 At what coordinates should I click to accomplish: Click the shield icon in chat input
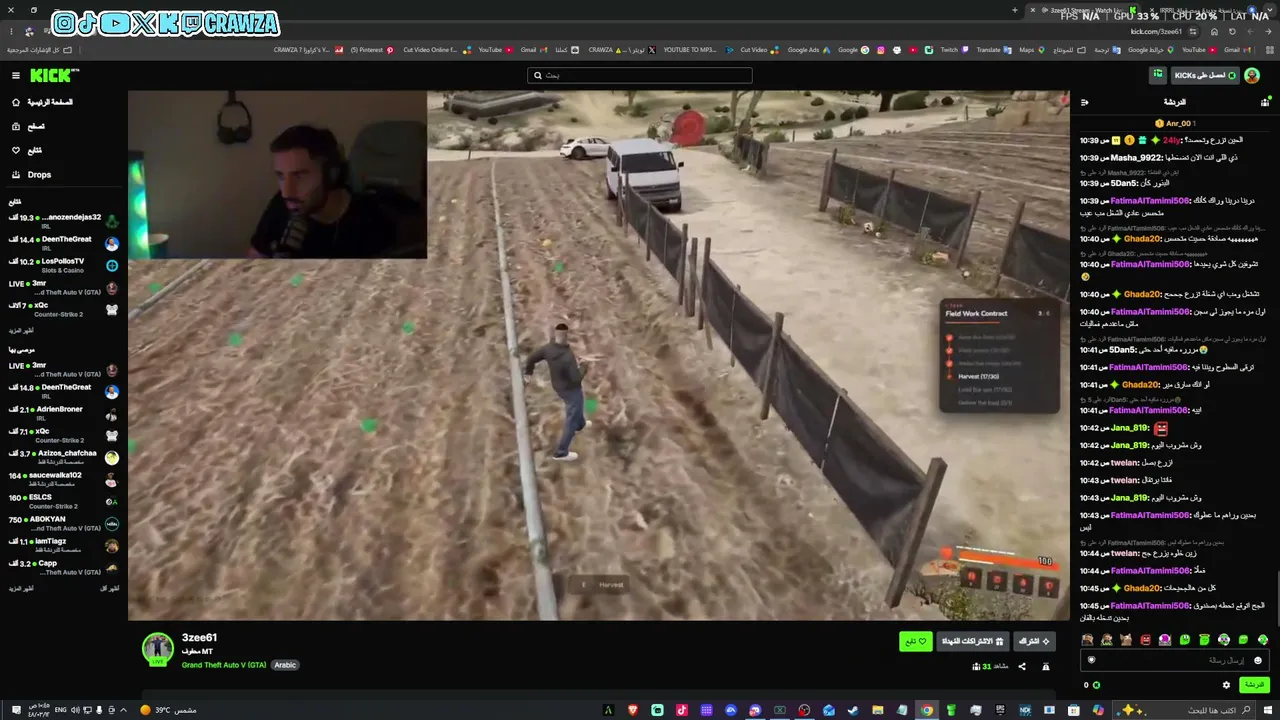(1091, 660)
